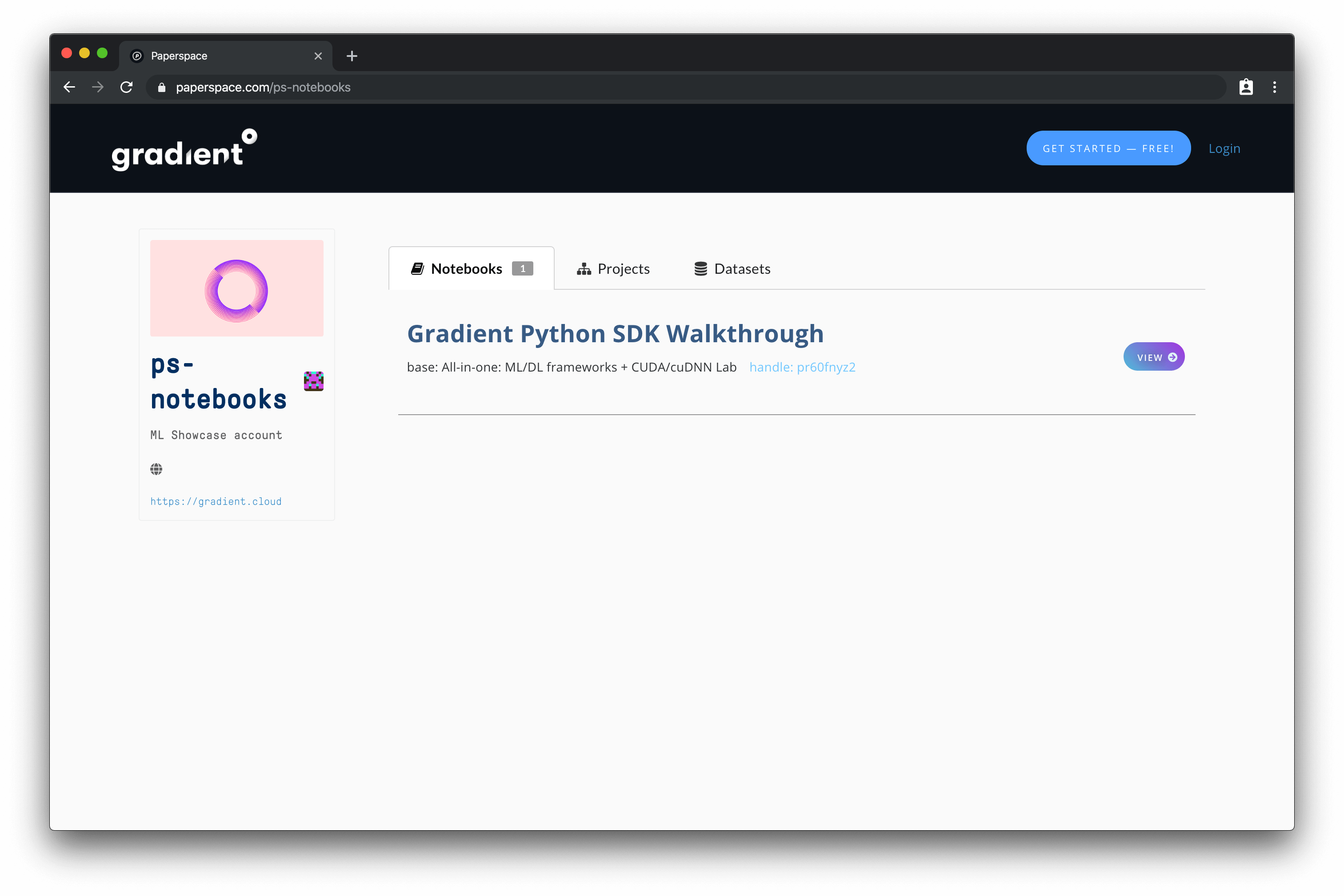Image resolution: width=1344 pixels, height=896 pixels.
Task: Open Gradient Python SDK Walkthrough title
Action: (615, 334)
